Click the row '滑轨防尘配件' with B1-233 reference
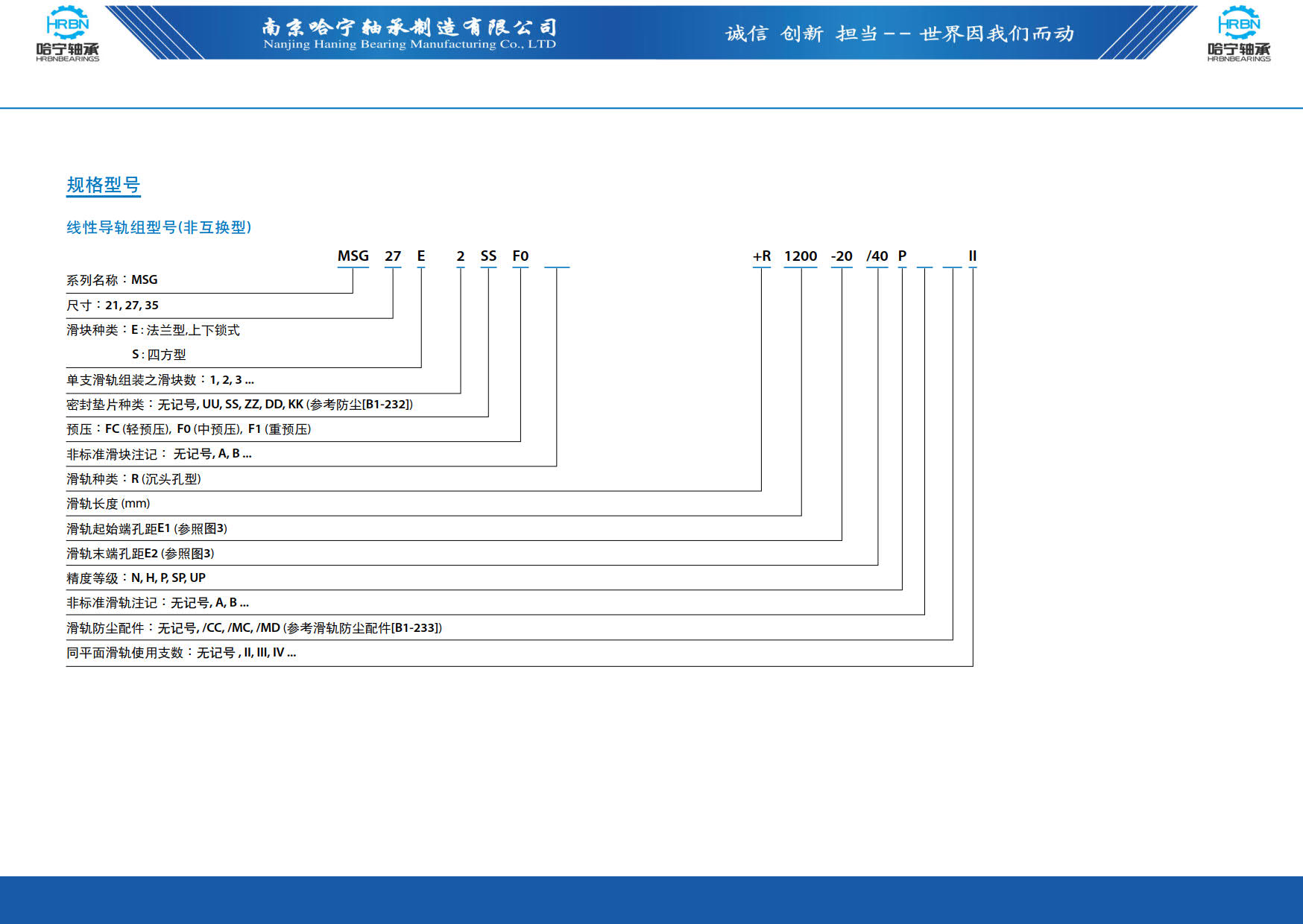This screenshot has height=924, width=1303. [254, 628]
